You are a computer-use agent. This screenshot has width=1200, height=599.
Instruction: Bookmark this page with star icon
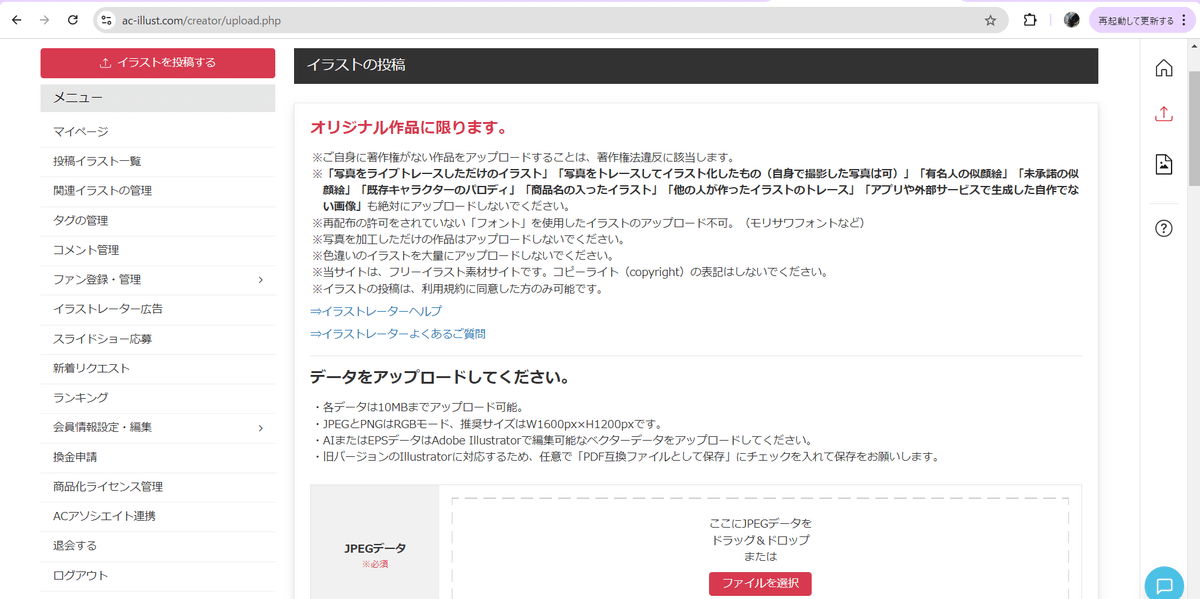click(990, 20)
